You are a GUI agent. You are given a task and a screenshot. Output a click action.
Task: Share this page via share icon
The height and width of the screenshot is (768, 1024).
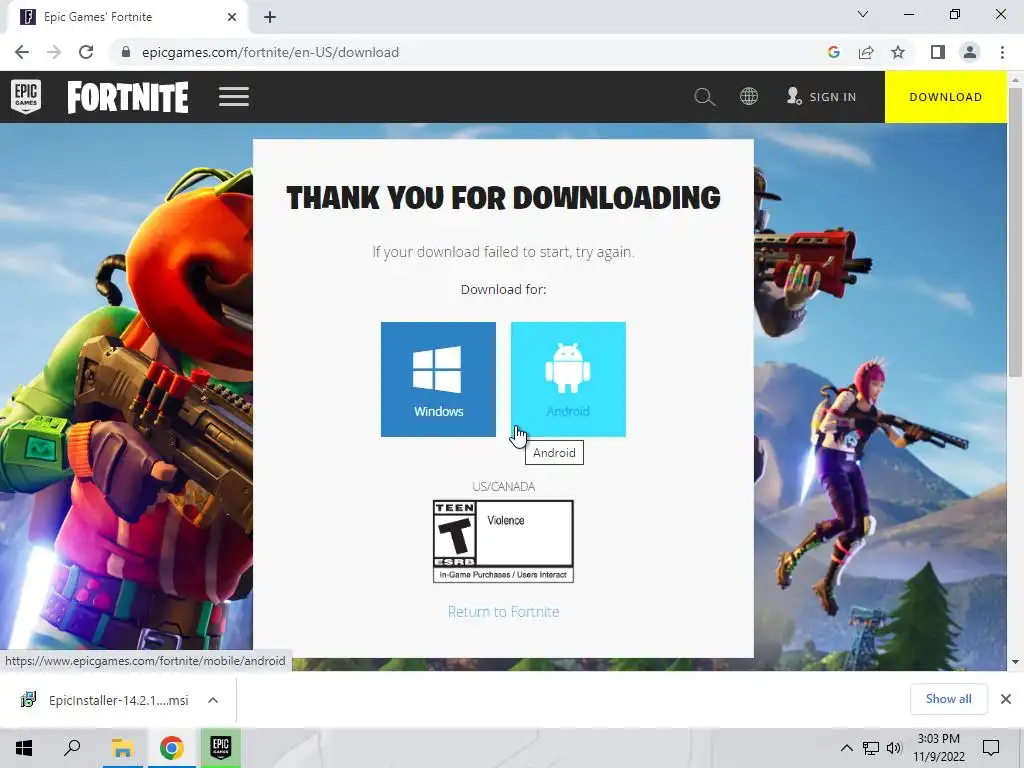(866, 52)
